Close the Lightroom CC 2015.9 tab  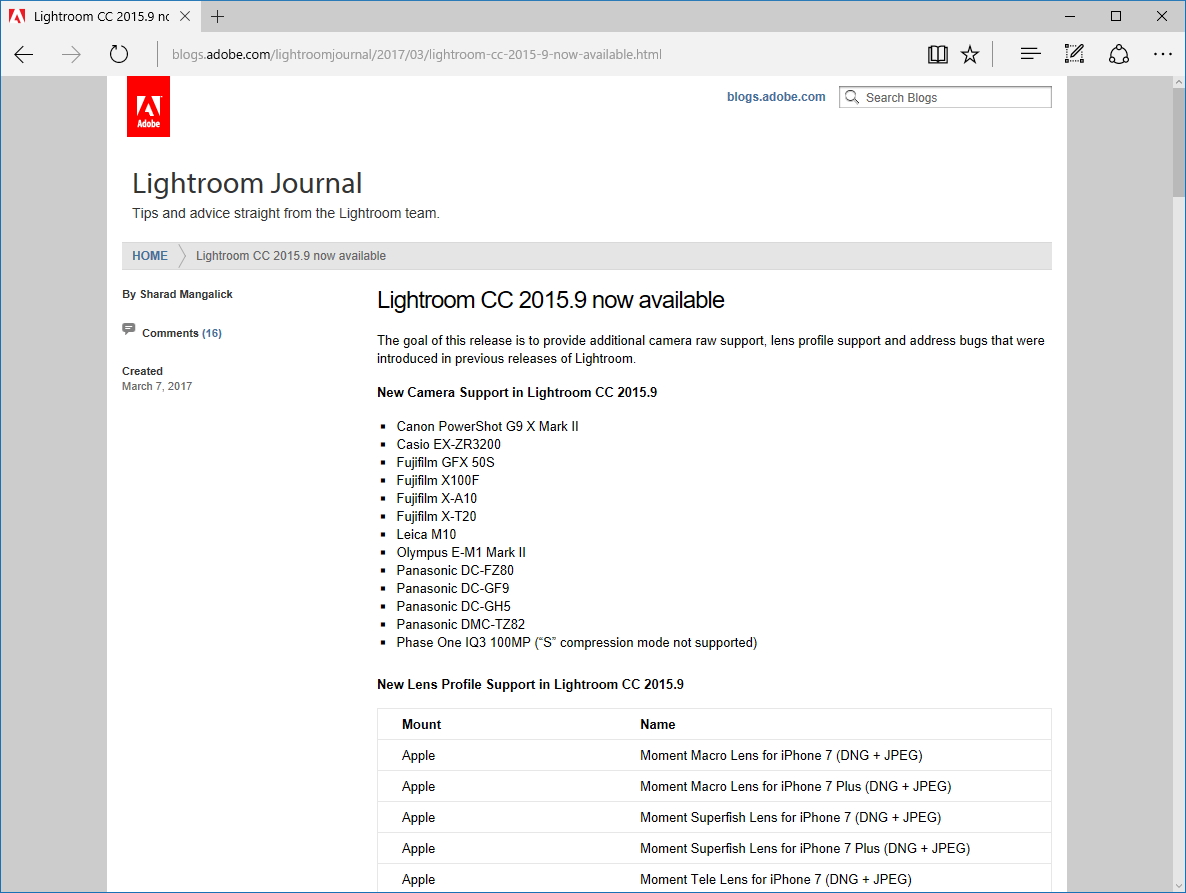click(x=185, y=16)
